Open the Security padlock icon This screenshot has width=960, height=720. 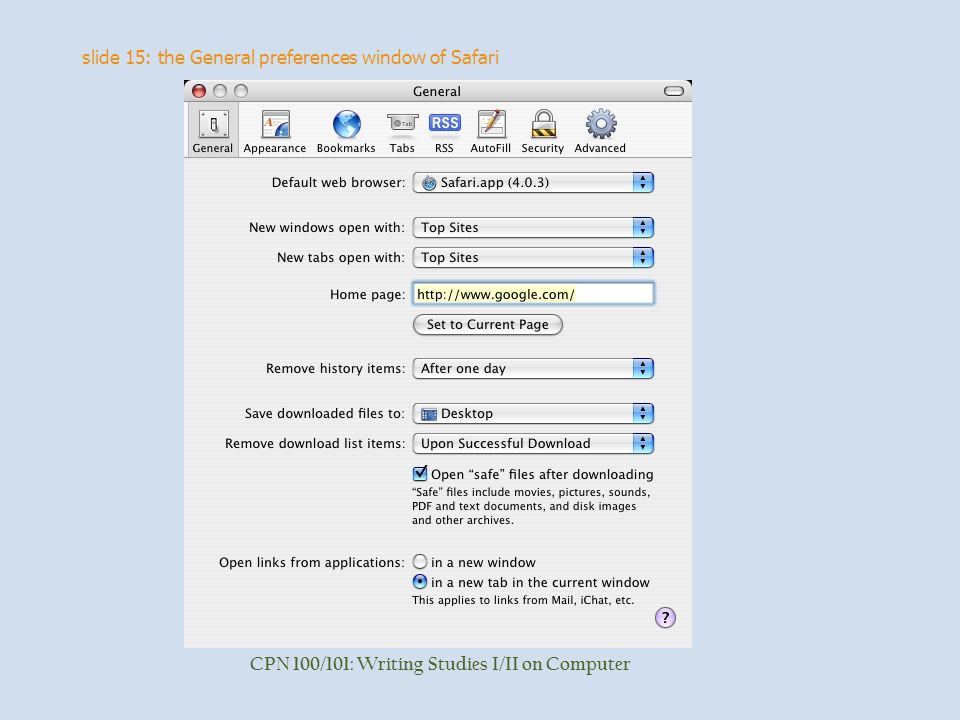point(543,131)
